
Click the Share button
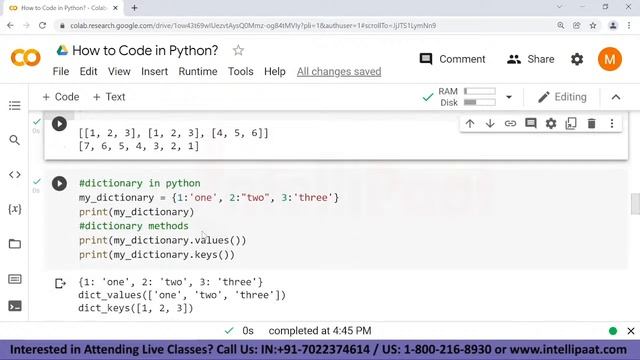coord(530,59)
